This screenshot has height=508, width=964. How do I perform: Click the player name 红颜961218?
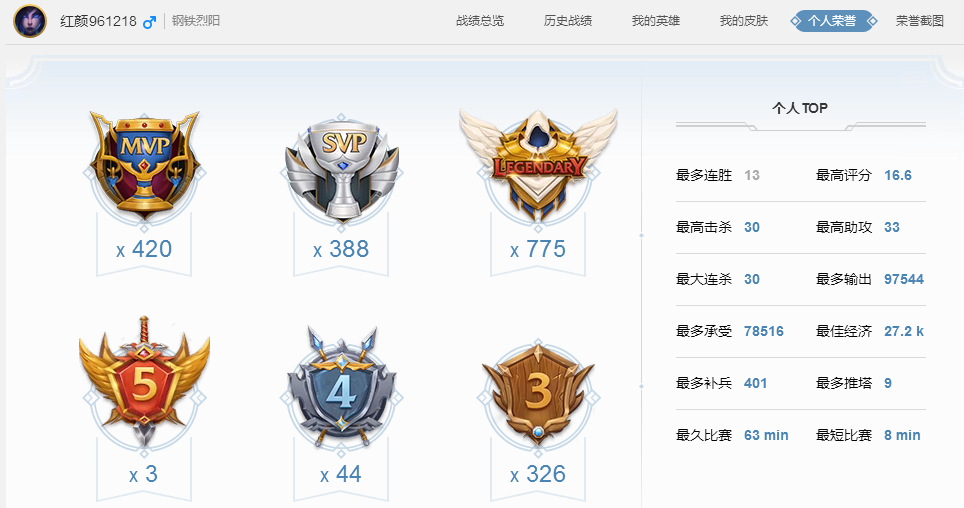98,22
